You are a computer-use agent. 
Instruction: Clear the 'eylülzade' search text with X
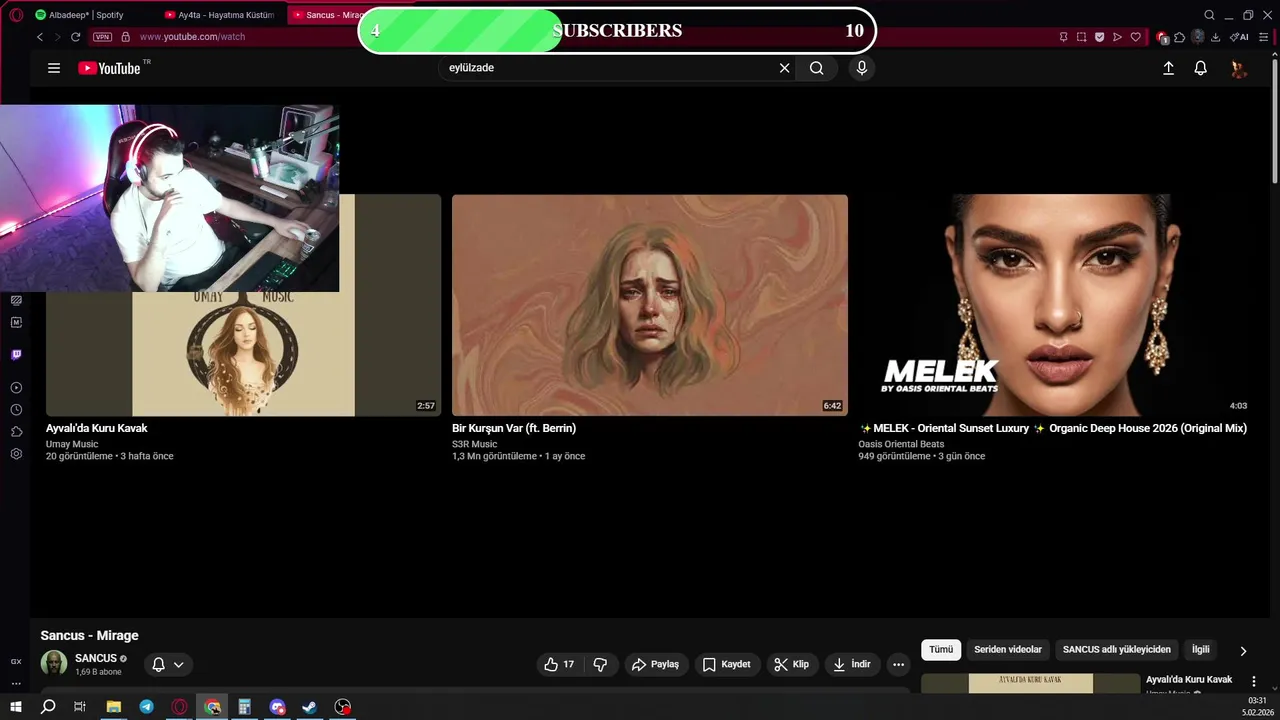point(784,68)
